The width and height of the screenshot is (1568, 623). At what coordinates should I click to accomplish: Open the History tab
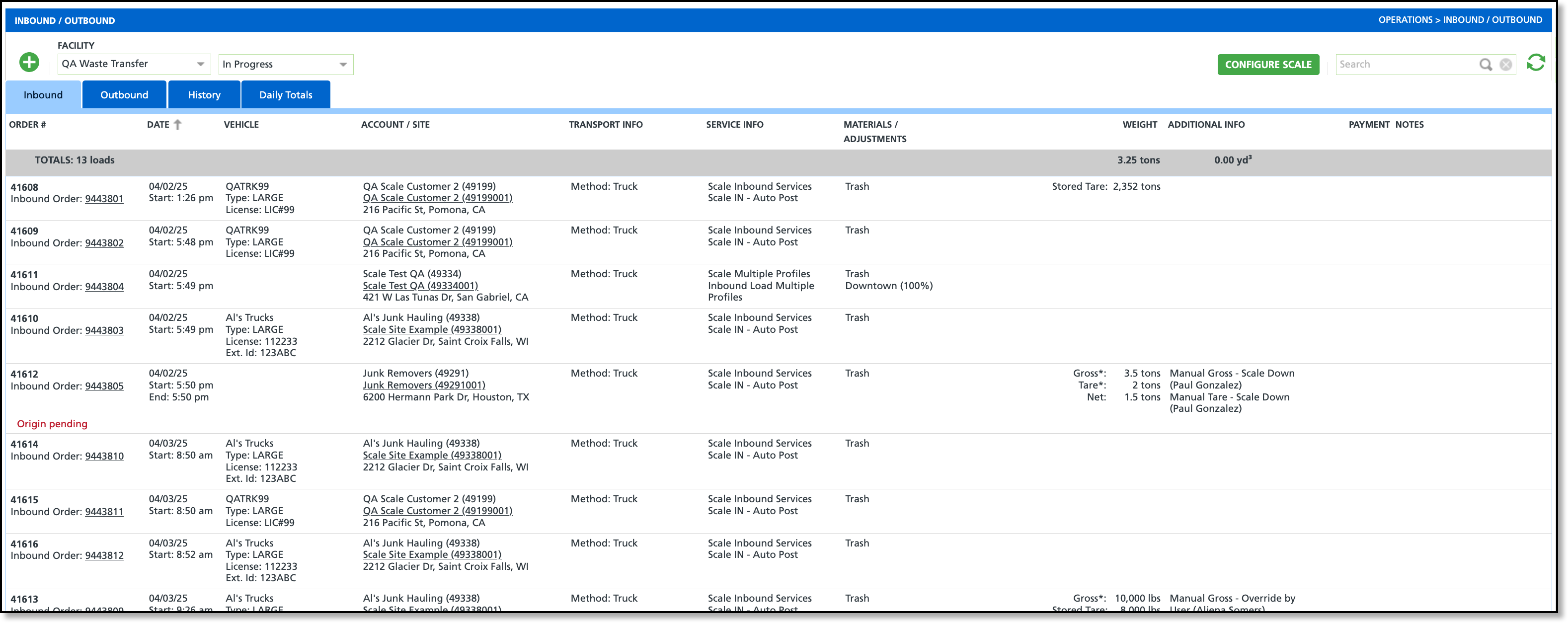tap(204, 95)
